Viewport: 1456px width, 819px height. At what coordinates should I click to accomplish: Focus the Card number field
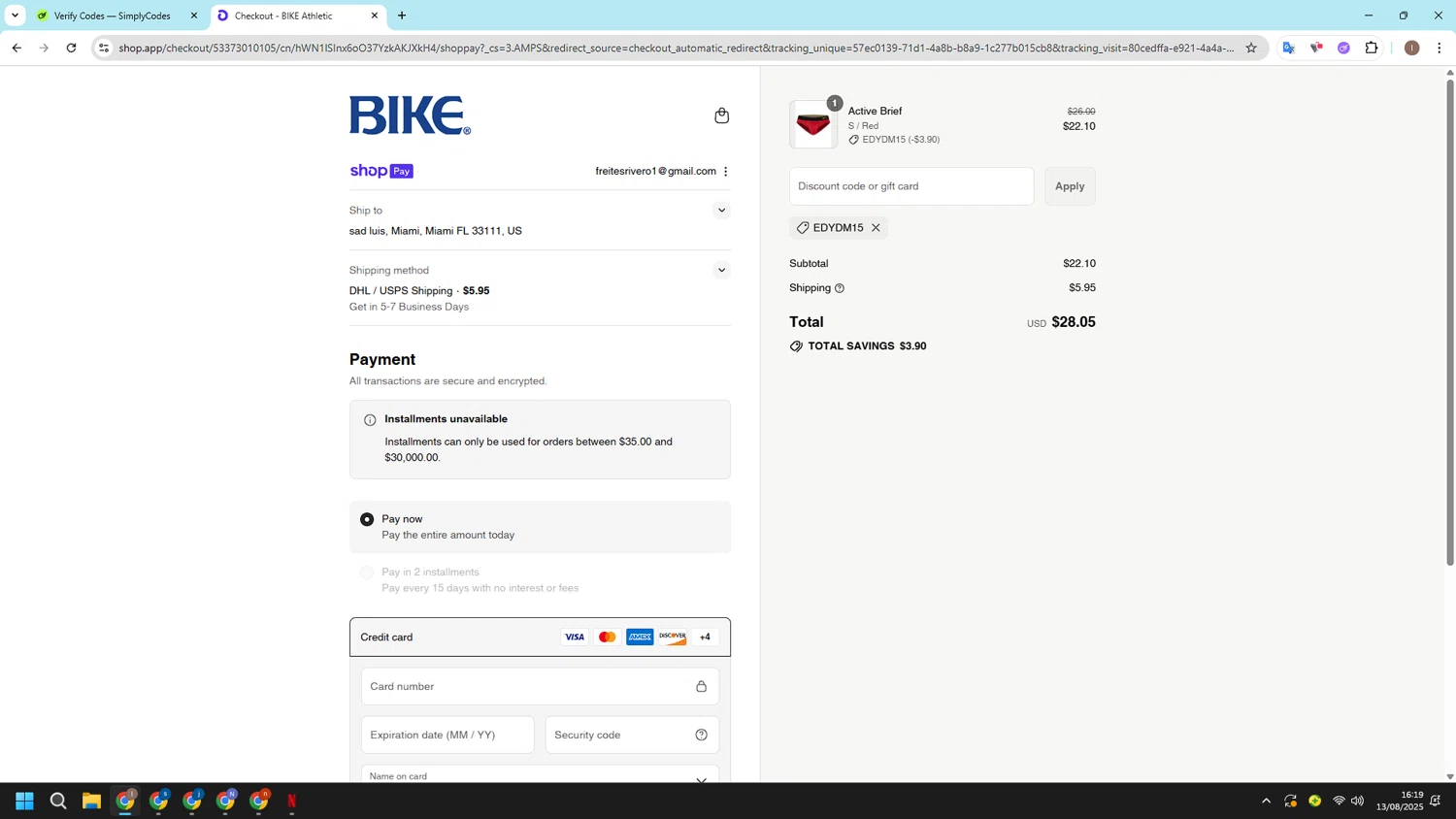(540, 686)
